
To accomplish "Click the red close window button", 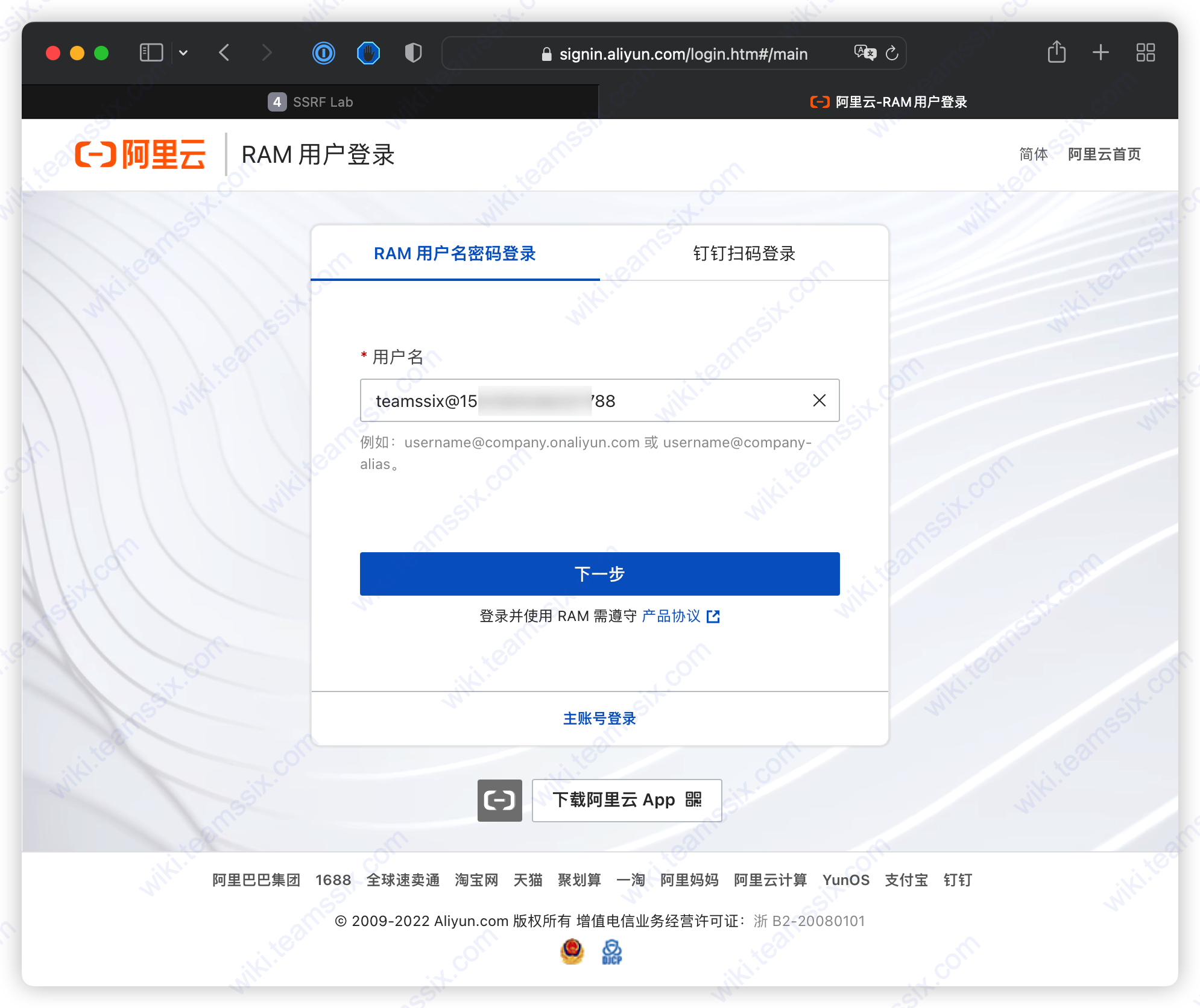I will tap(53, 53).
